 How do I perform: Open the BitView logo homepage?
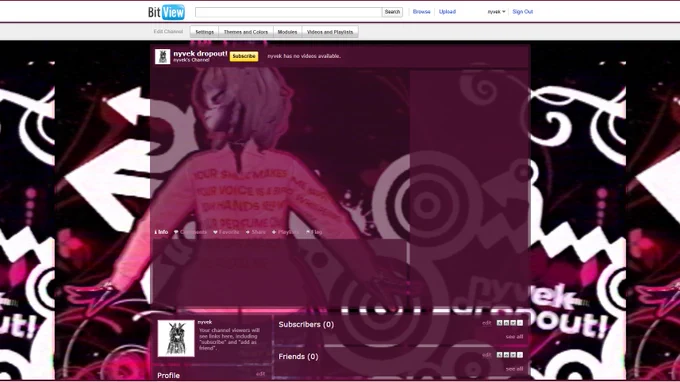[167, 12]
